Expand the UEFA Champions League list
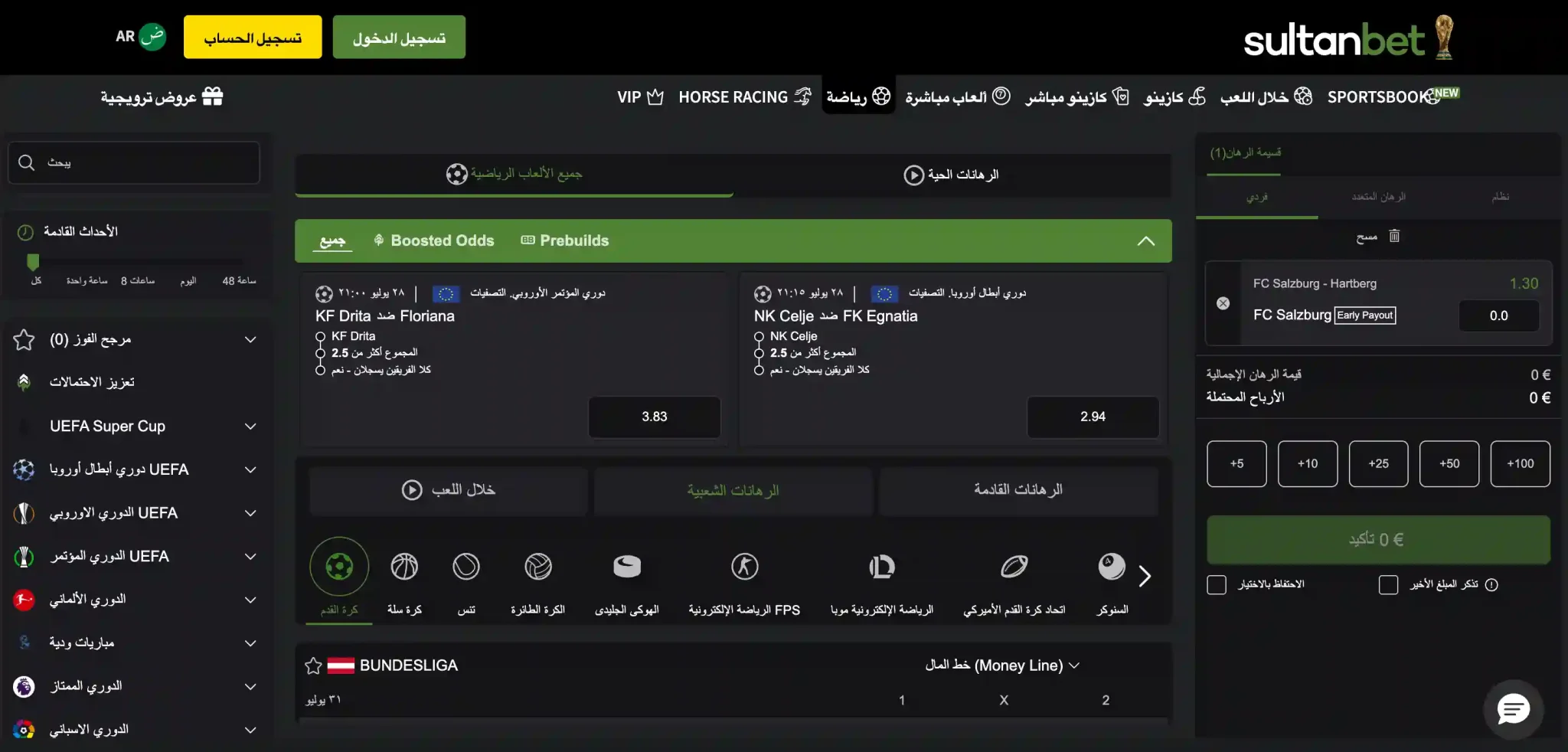The height and width of the screenshot is (752, 1568). 250,469
